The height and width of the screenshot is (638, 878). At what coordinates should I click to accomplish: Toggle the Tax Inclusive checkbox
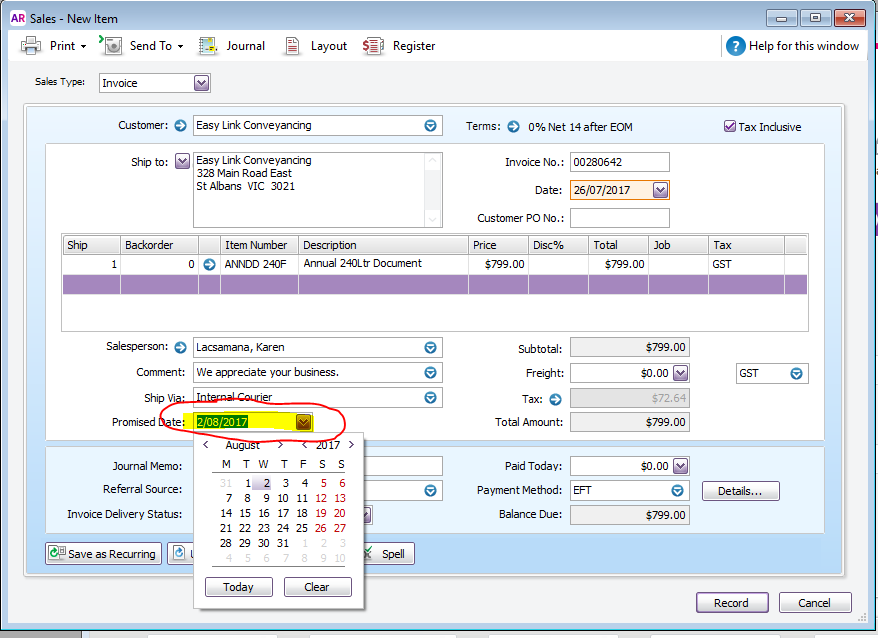point(730,127)
